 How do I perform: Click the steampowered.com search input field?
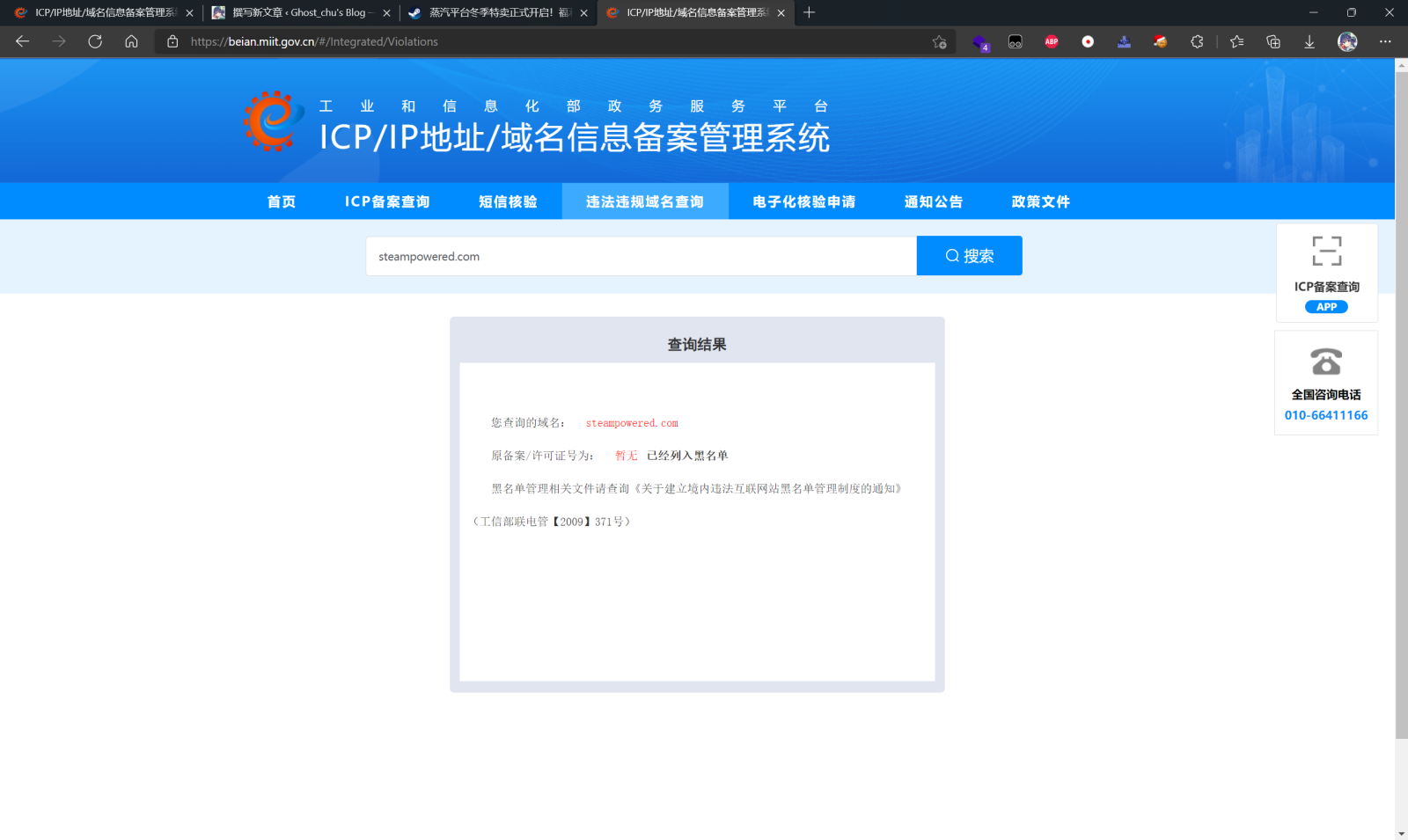642,256
